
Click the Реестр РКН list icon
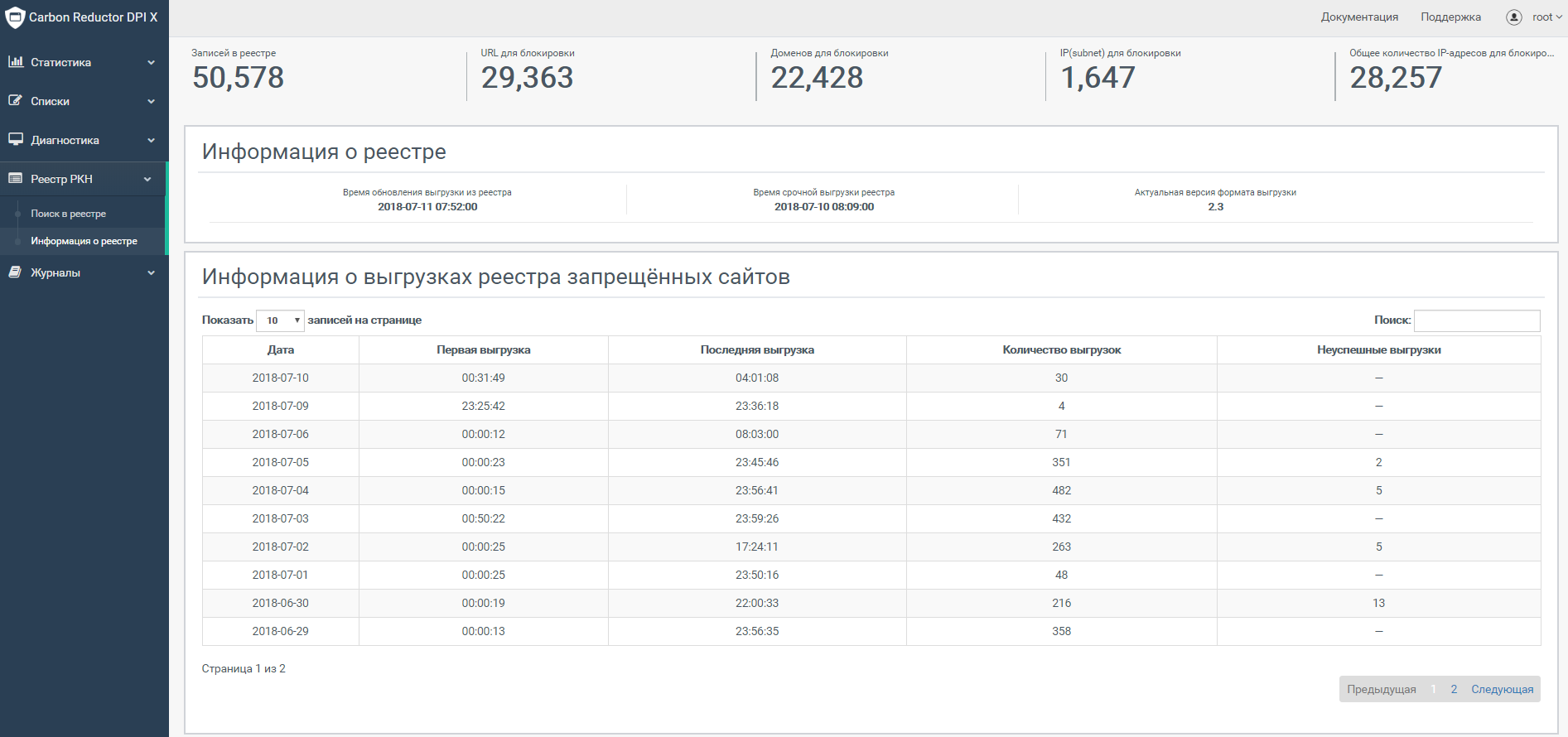point(15,178)
